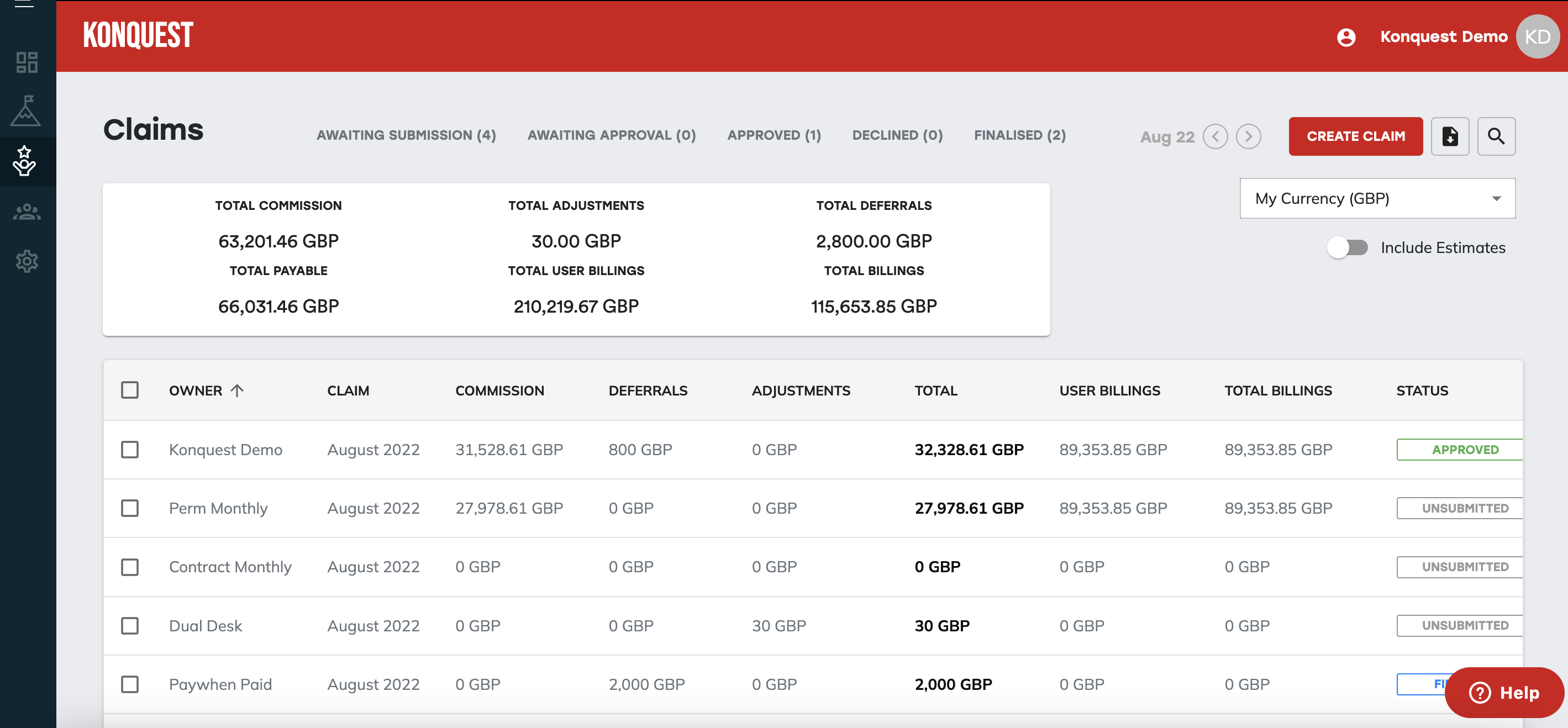1568x728 pixels.
Task: Click the mountain flag goals icon
Action: pyautogui.click(x=25, y=111)
